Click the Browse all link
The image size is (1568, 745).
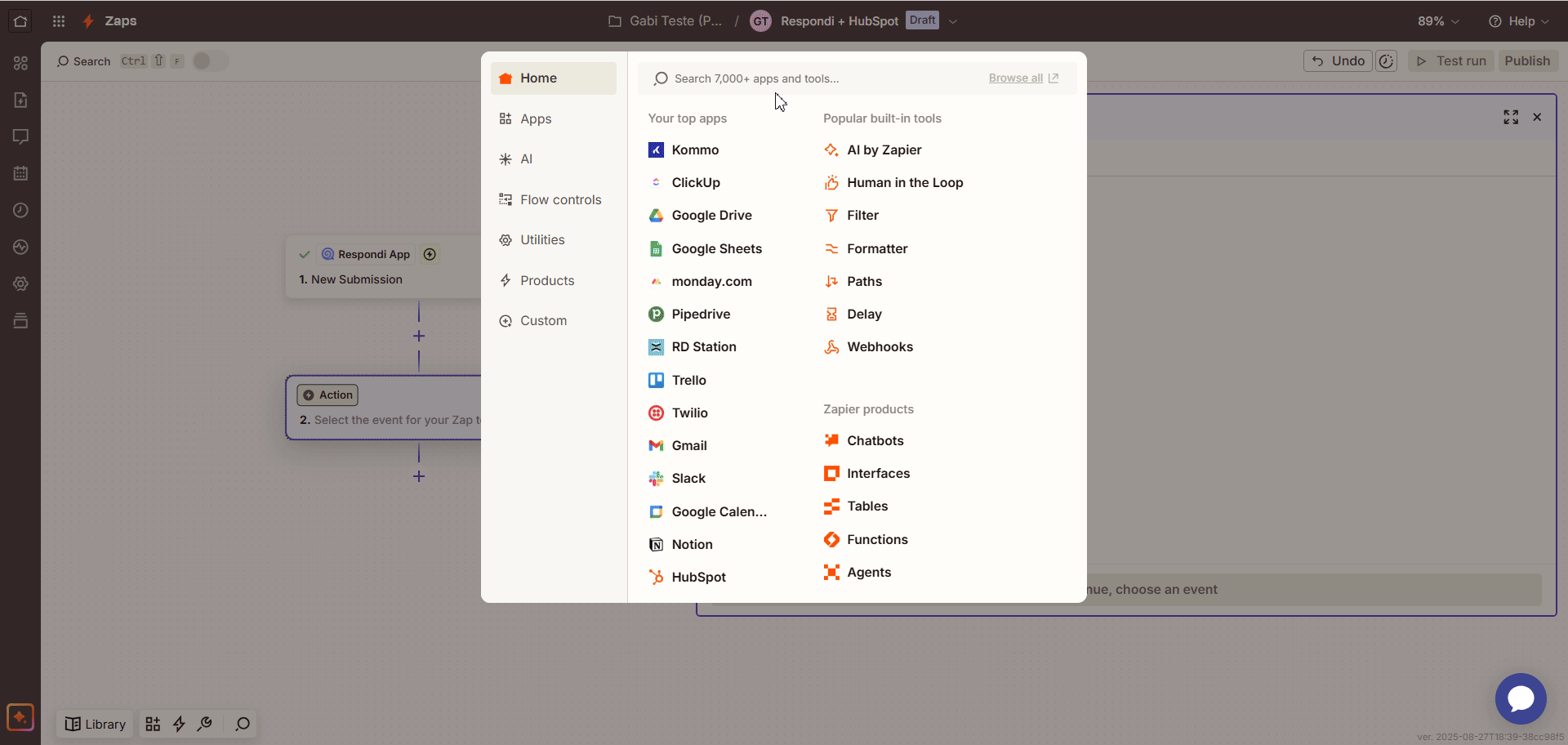point(1023,78)
